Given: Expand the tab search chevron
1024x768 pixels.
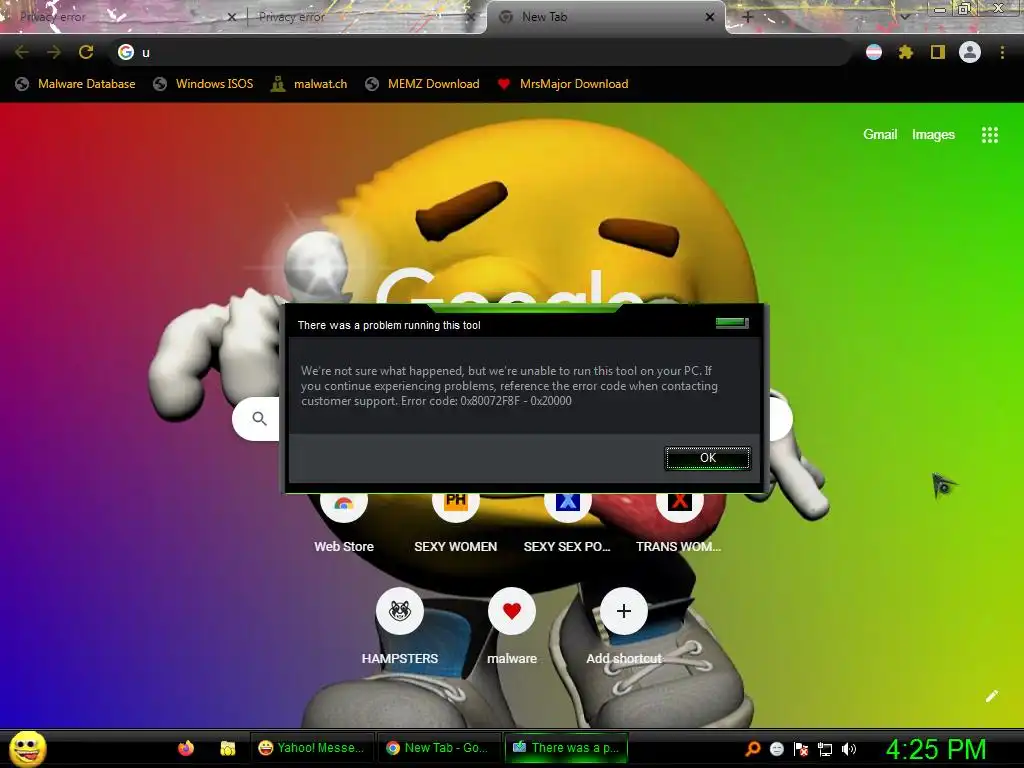Looking at the screenshot, I should [x=904, y=17].
